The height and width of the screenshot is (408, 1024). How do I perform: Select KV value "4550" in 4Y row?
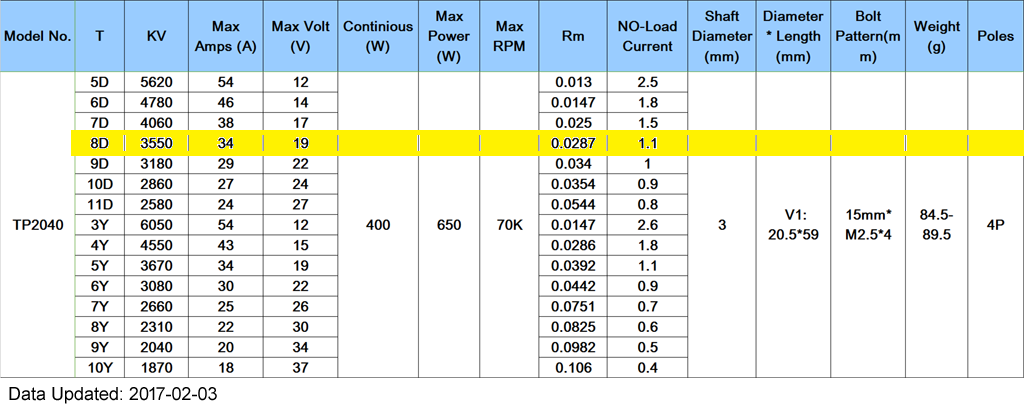point(156,245)
